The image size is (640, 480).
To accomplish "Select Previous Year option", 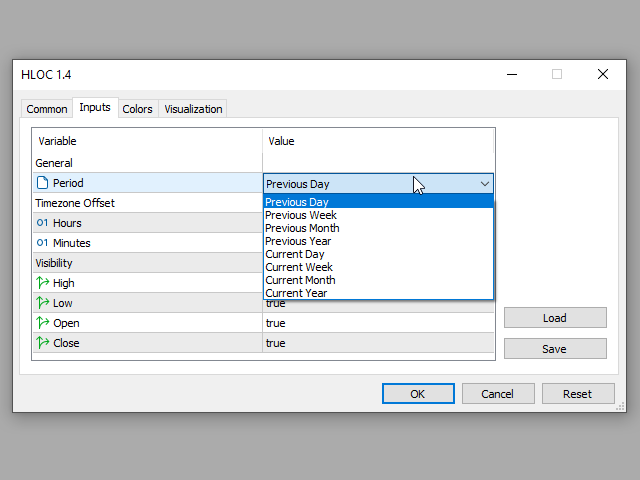I will click(x=378, y=241).
